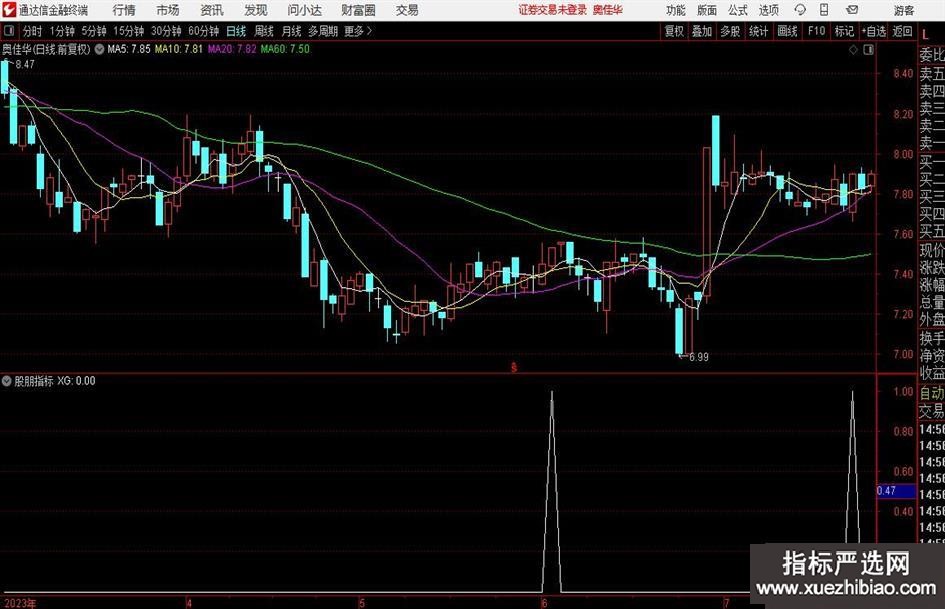
Task: Click the MA60: 7.50 value
Action: point(285,49)
